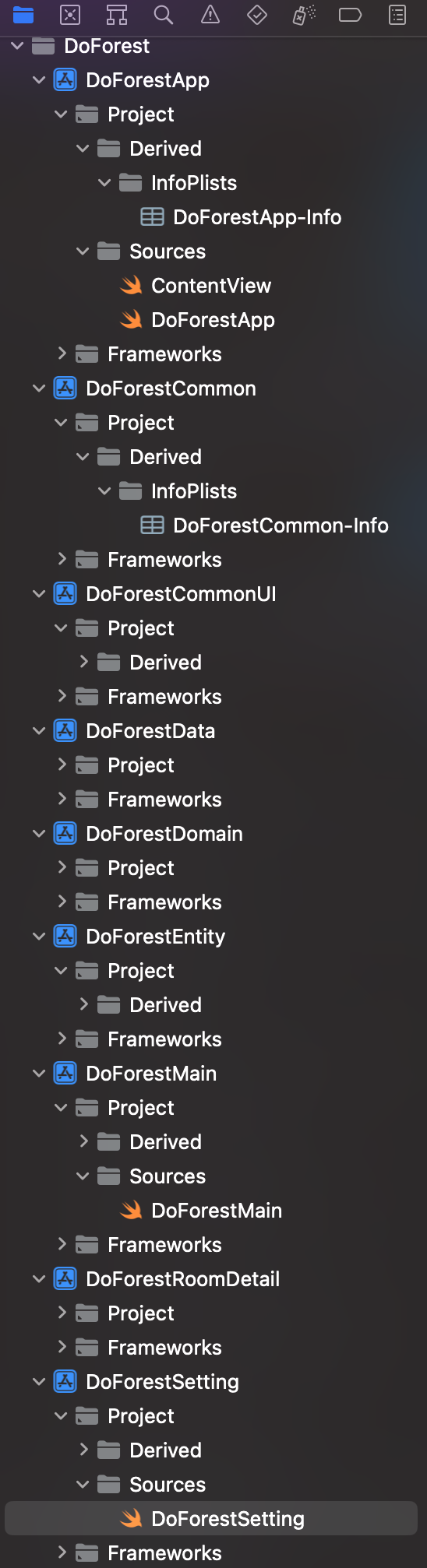The width and height of the screenshot is (427, 1568).
Task: Select the Project row under DoForestMain
Action: coord(213,1108)
